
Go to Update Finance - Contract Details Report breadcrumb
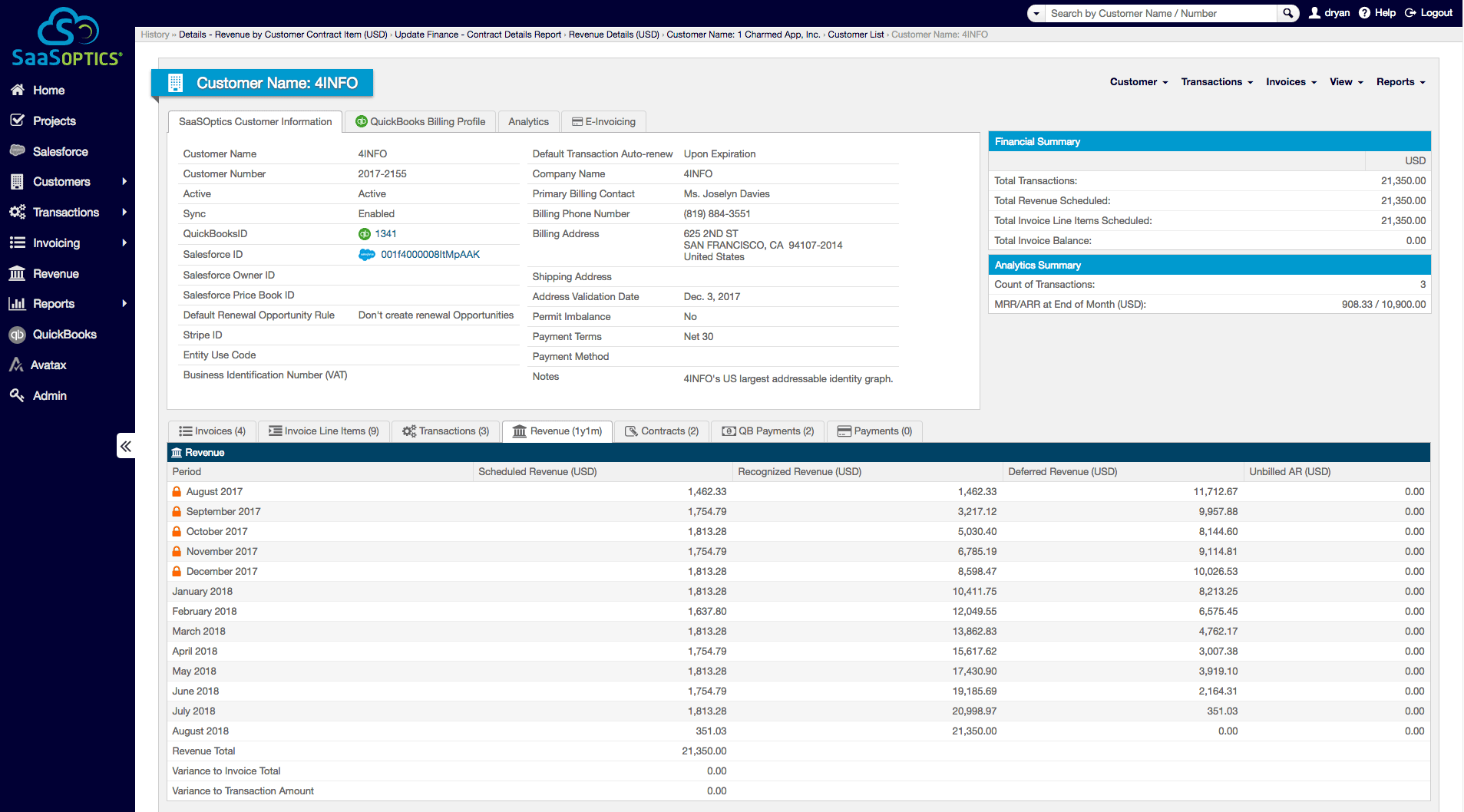[x=478, y=35]
